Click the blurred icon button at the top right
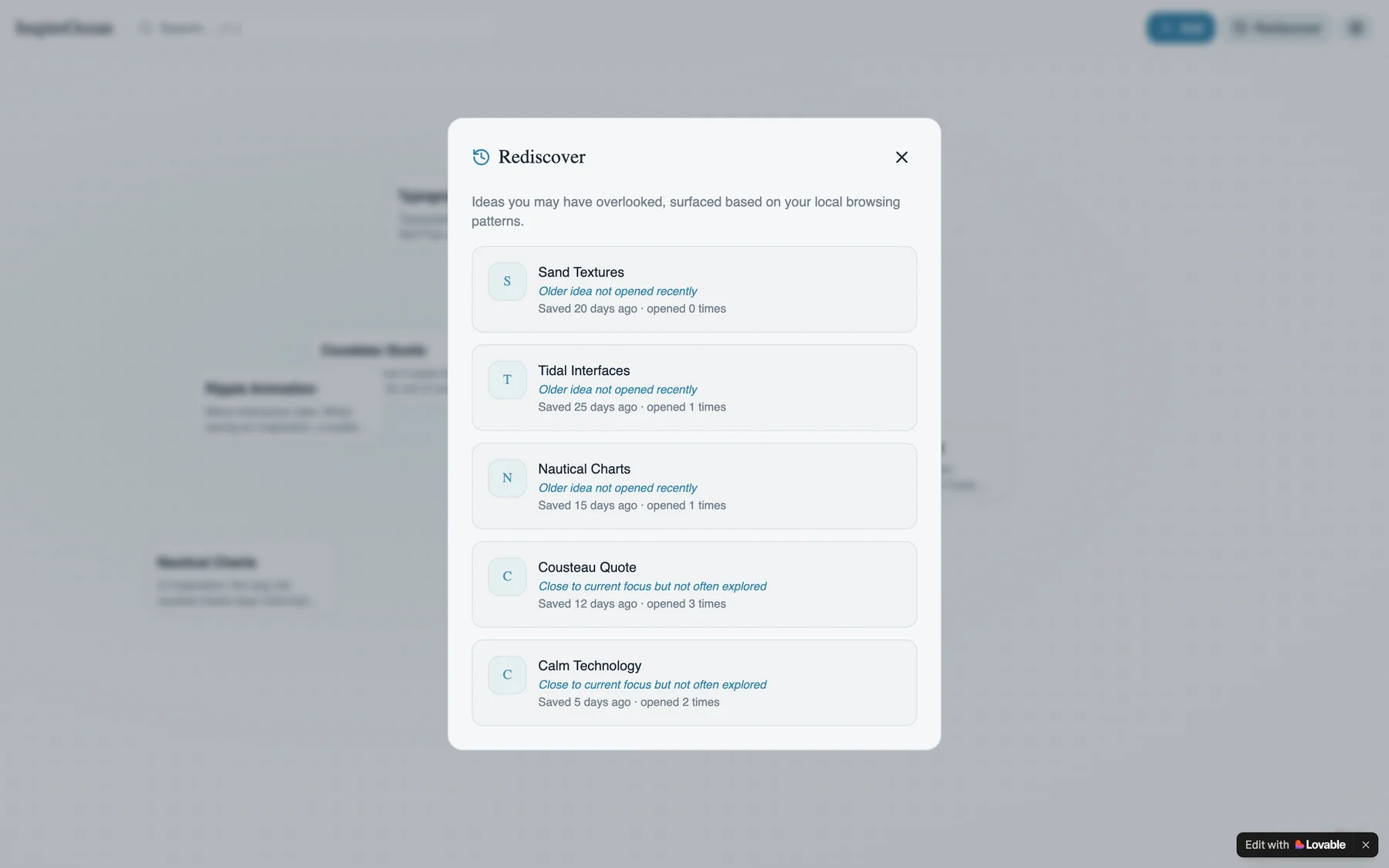1389x868 pixels. pos(1356,29)
